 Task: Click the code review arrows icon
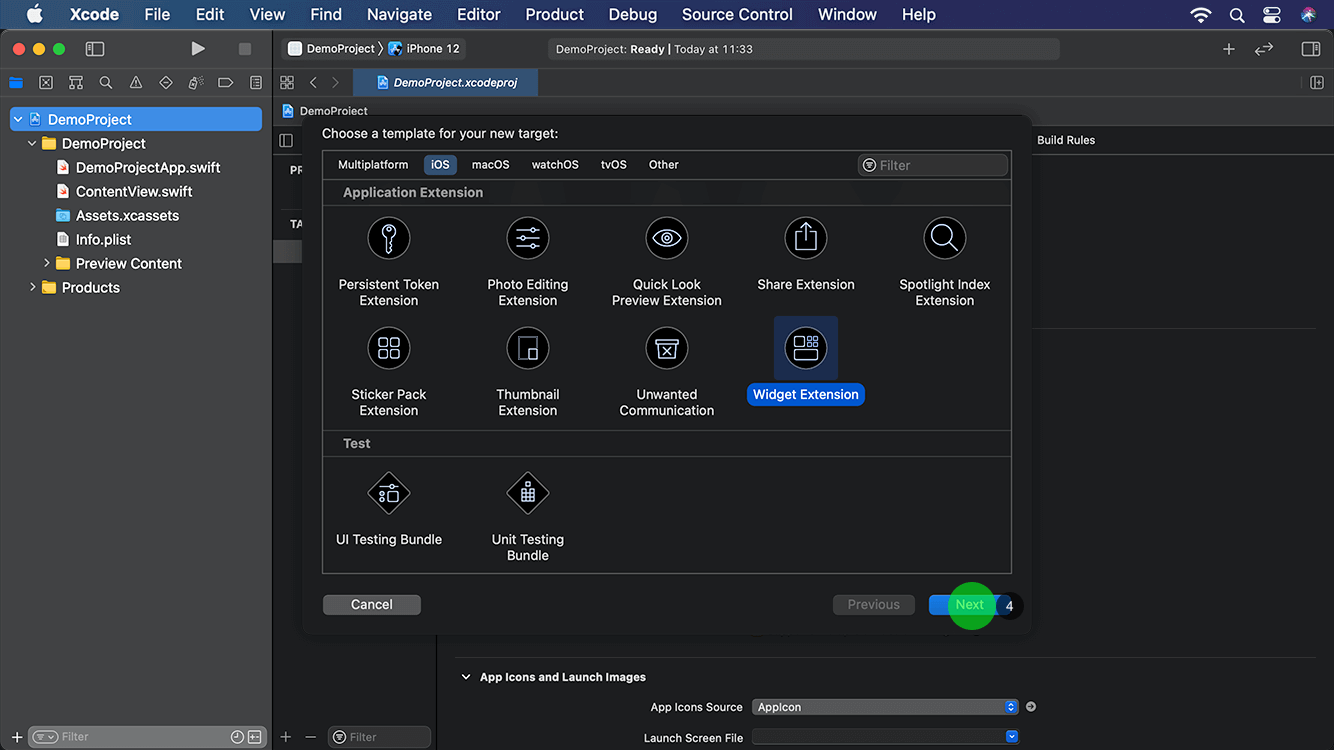pos(1264,48)
